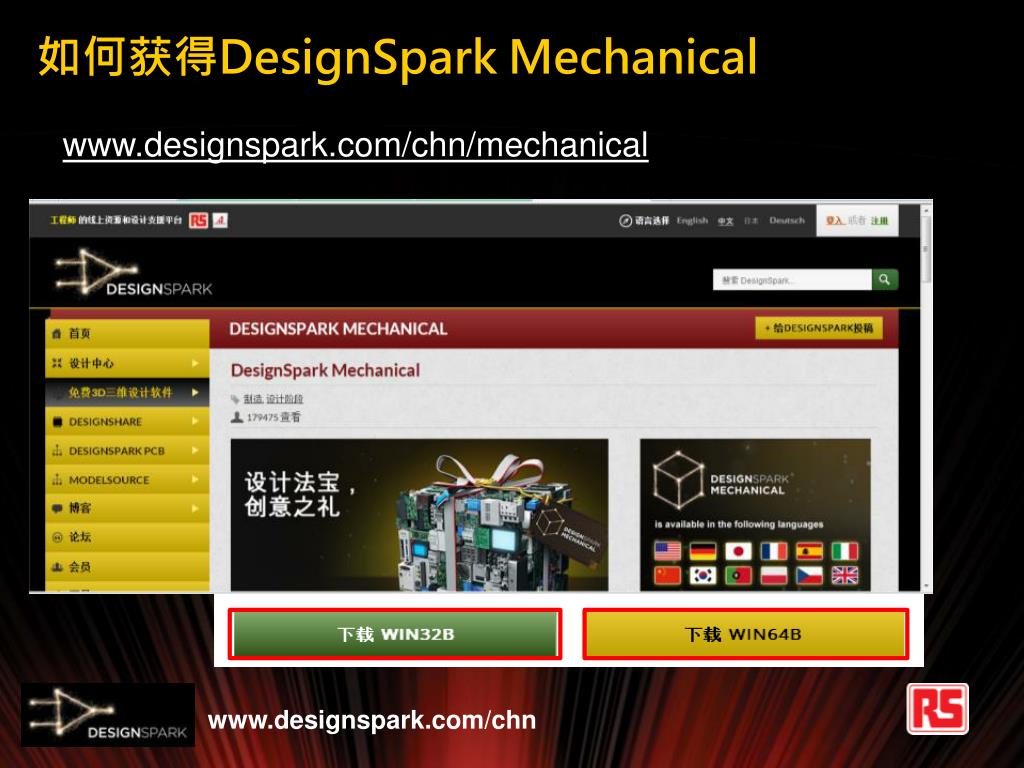
Task: Open the DESIGNSHARE menu item
Action: tap(127, 422)
